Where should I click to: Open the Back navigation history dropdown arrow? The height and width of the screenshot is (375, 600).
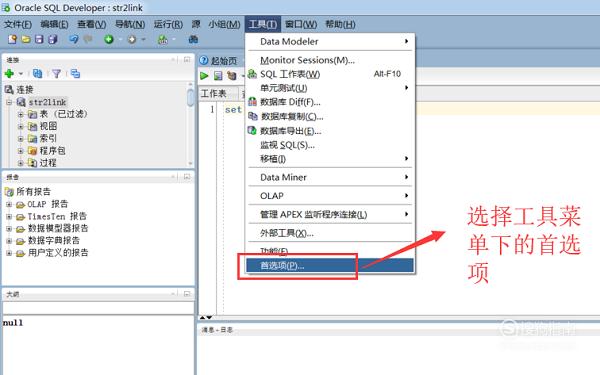click(x=120, y=39)
